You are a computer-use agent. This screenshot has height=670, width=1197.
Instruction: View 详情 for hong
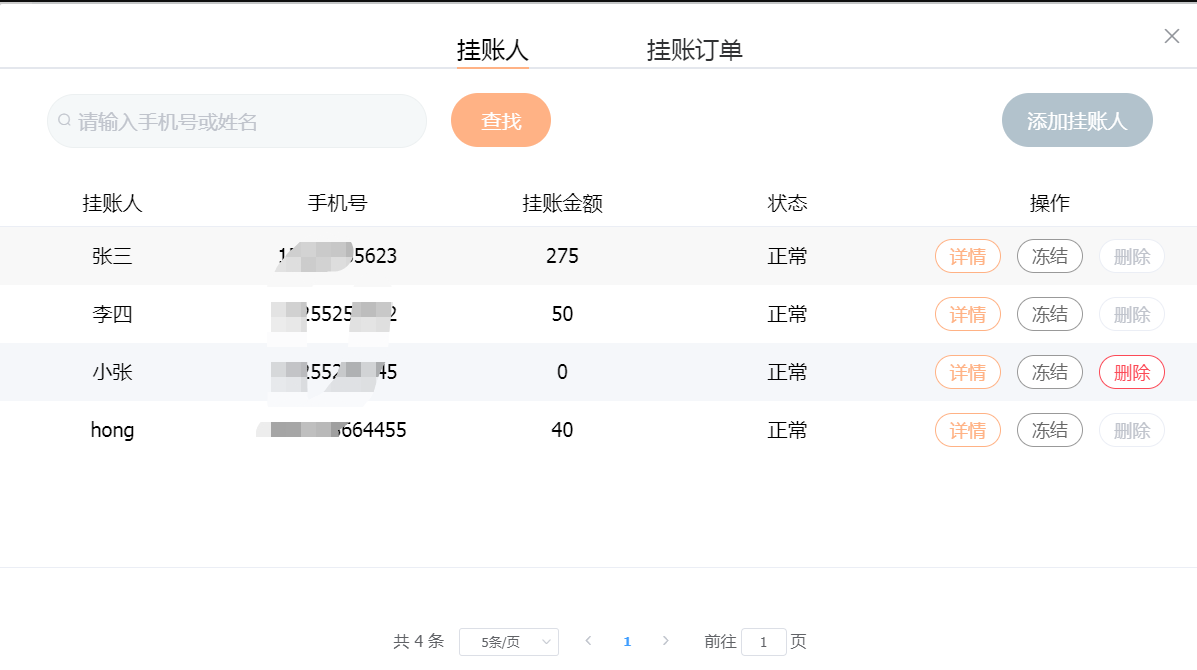point(967,431)
